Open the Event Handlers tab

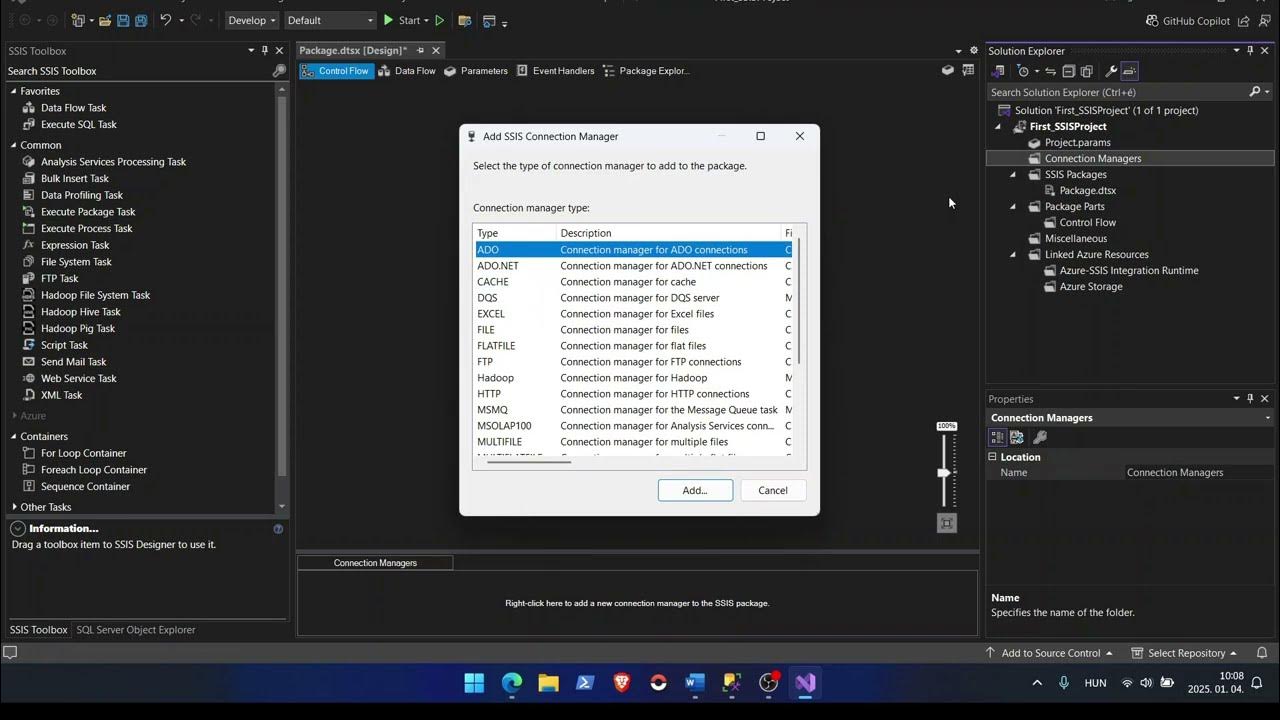click(x=556, y=71)
